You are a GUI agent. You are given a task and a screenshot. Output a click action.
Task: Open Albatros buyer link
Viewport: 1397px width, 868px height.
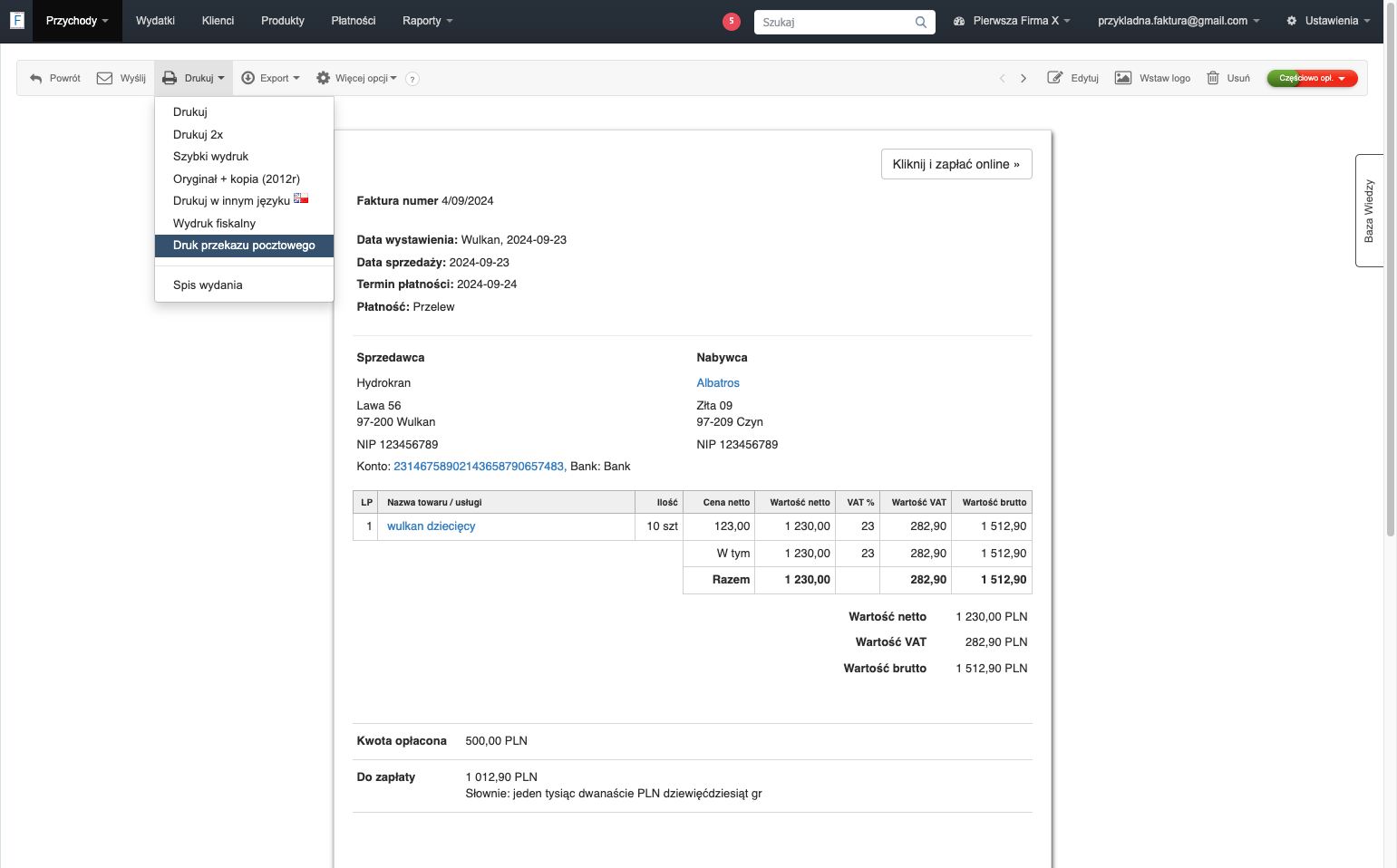[718, 383]
